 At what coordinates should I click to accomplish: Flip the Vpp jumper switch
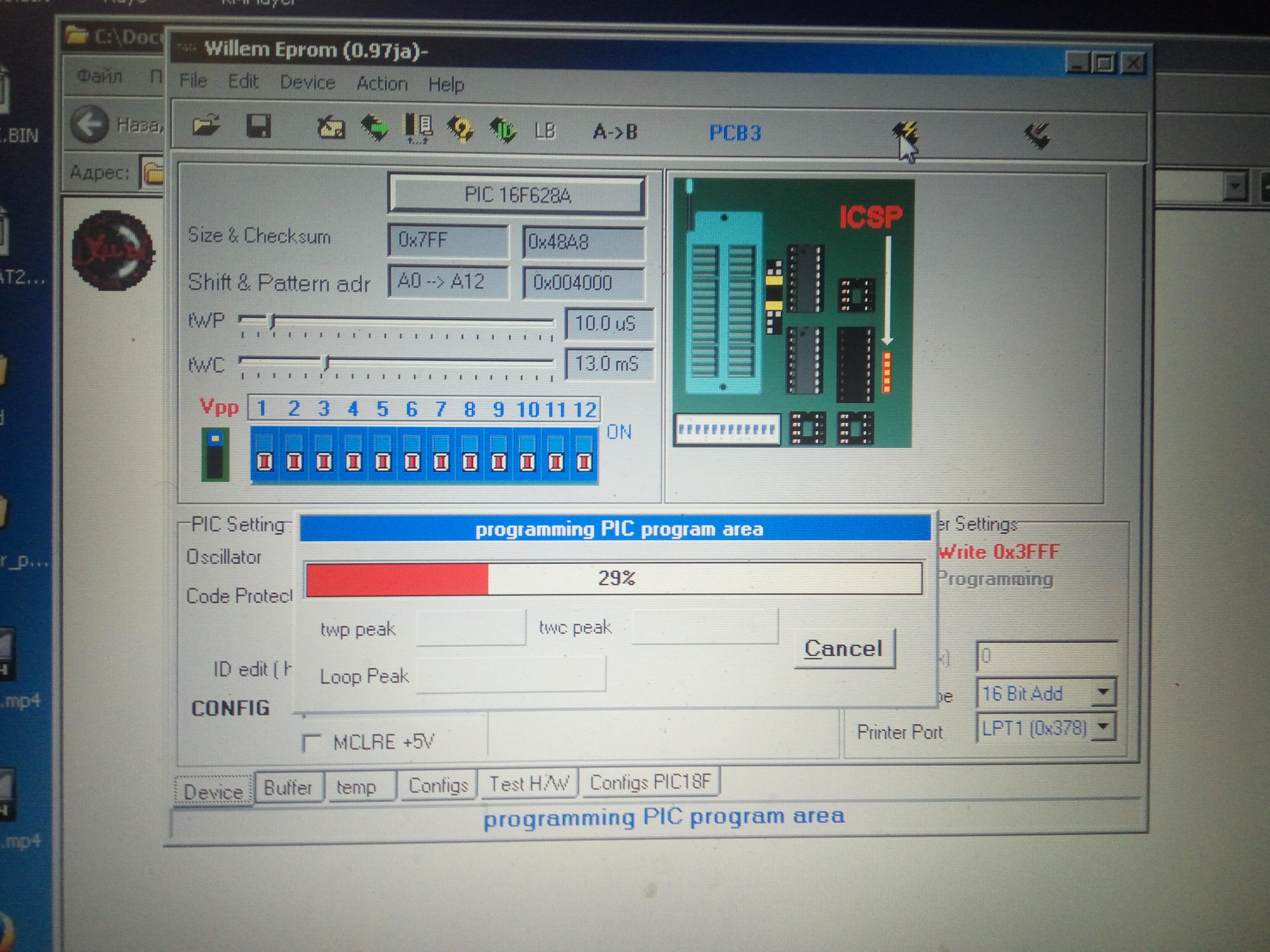[215, 454]
